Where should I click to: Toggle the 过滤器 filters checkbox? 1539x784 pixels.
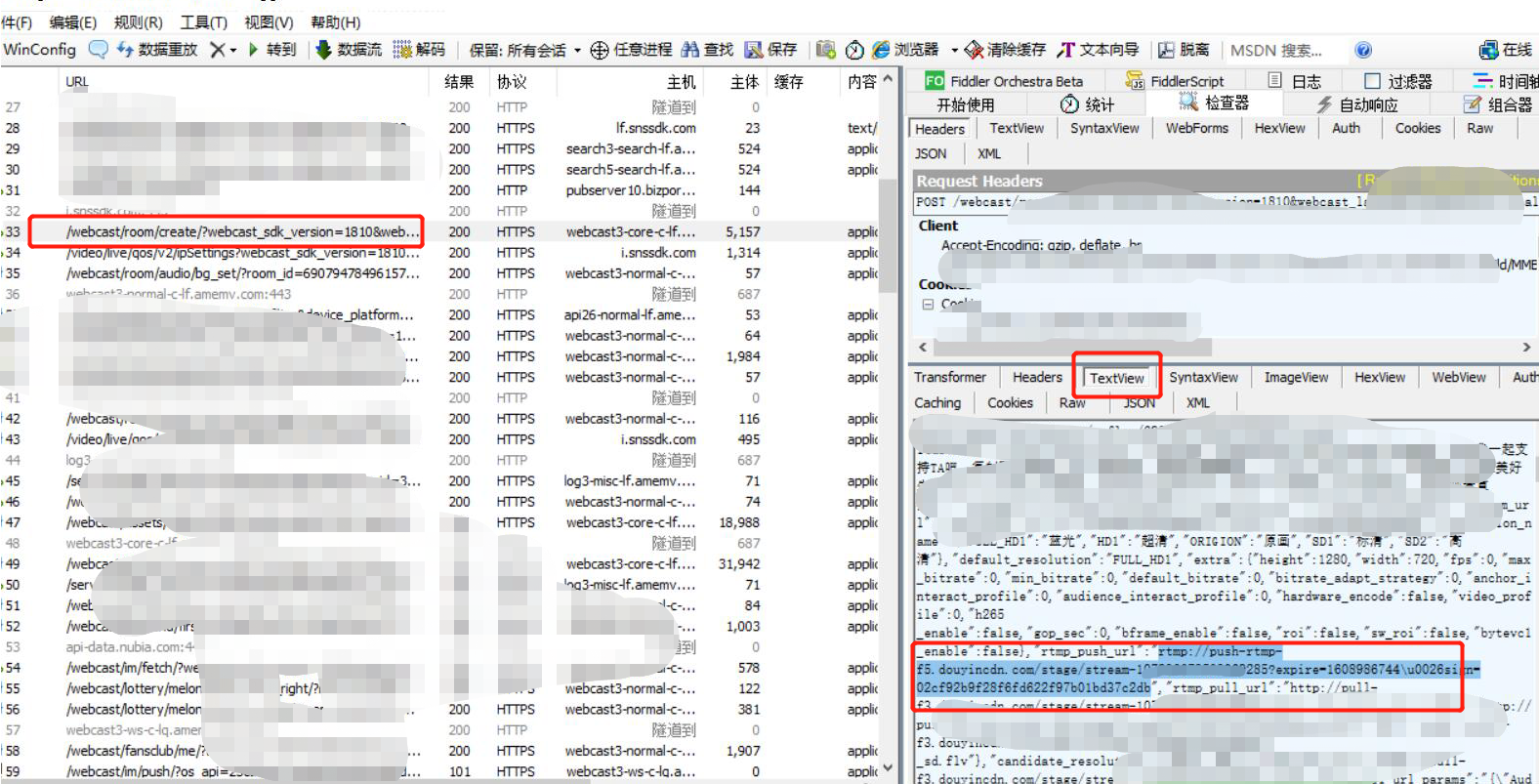1372,81
